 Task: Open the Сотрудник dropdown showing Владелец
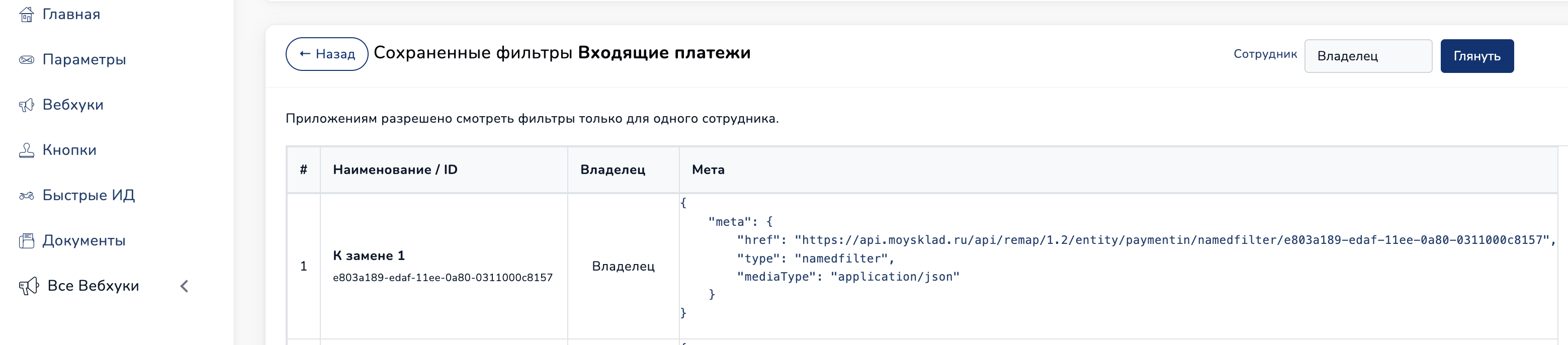[x=1367, y=56]
